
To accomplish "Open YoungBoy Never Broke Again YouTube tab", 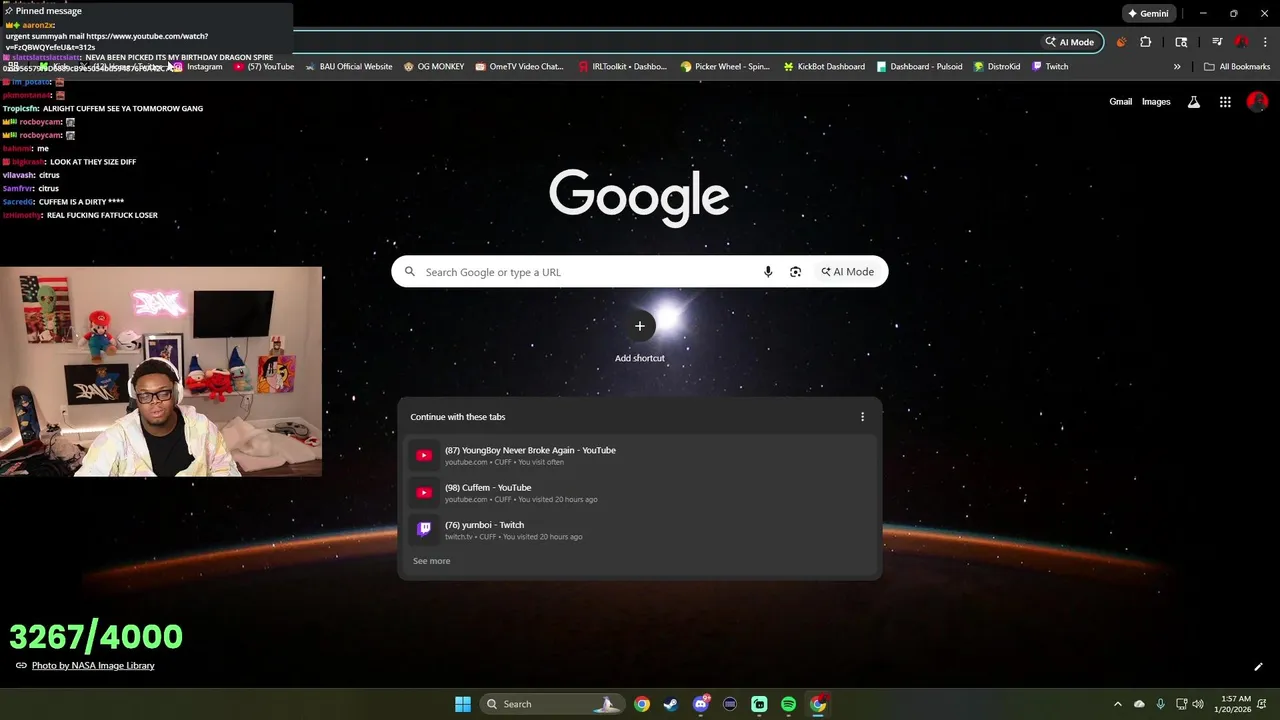I will pos(640,455).
